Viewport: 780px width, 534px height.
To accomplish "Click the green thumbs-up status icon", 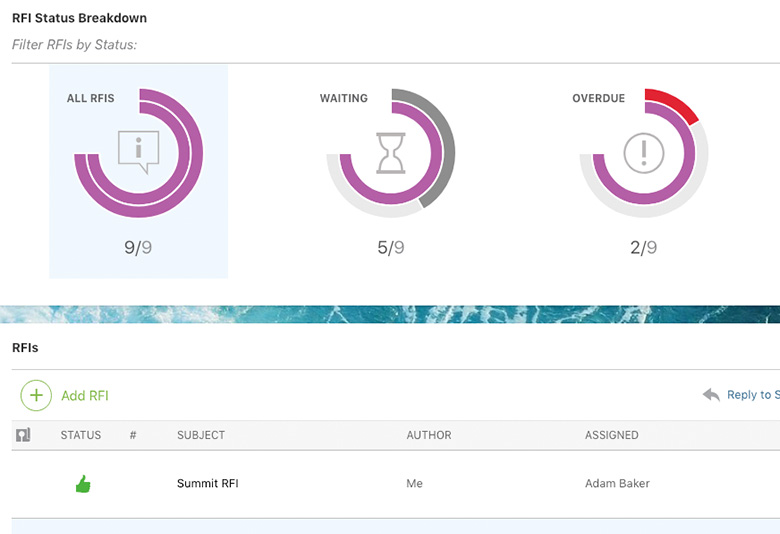I will [83, 484].
